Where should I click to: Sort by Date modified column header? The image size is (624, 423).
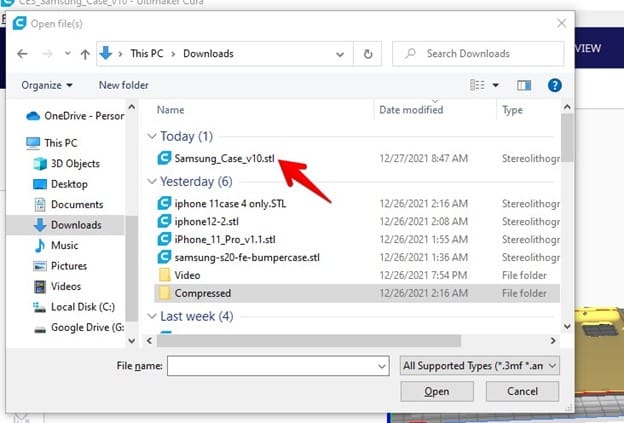tap(411, 110)
